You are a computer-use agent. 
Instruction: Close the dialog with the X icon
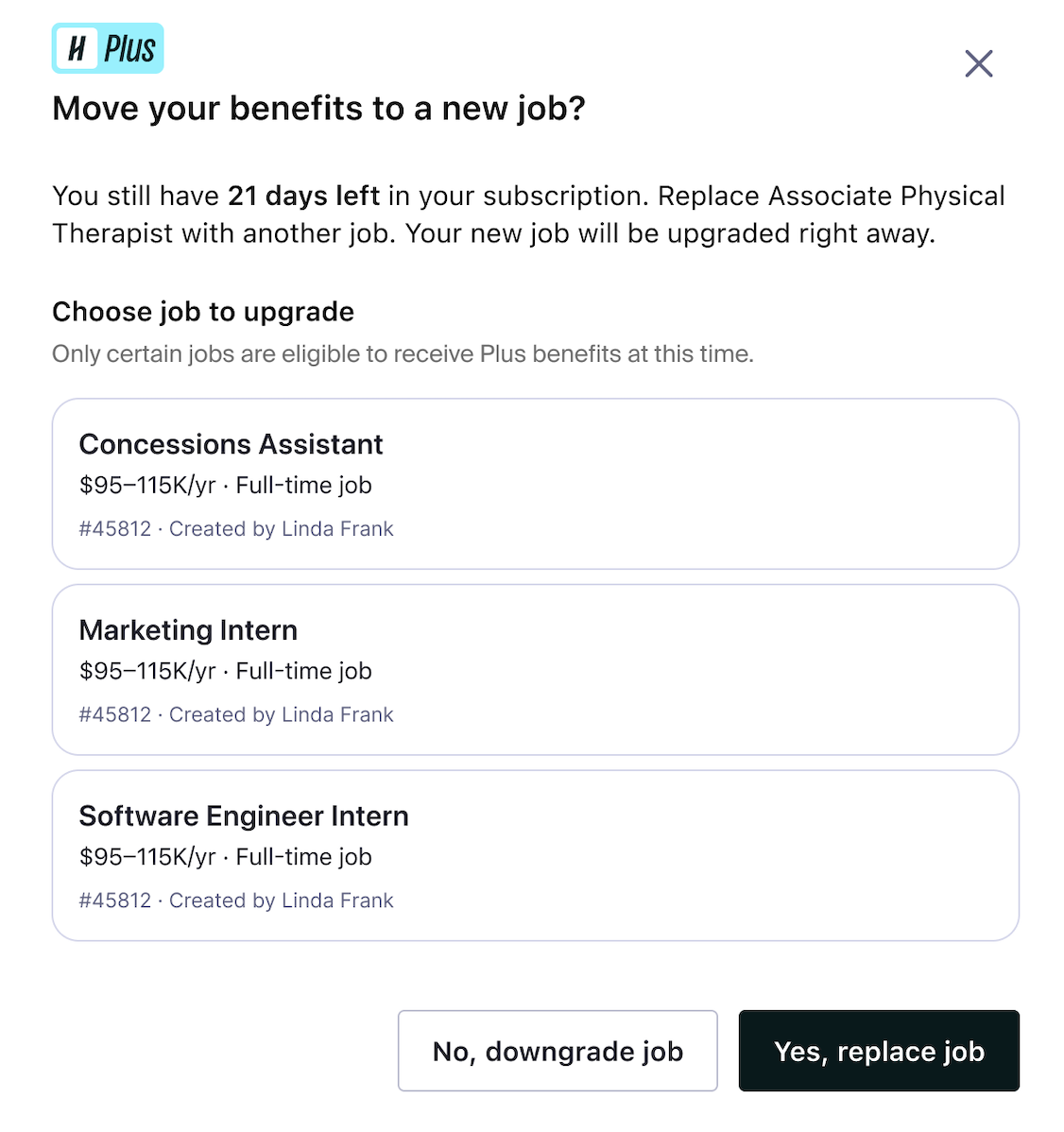pos(979,63)
